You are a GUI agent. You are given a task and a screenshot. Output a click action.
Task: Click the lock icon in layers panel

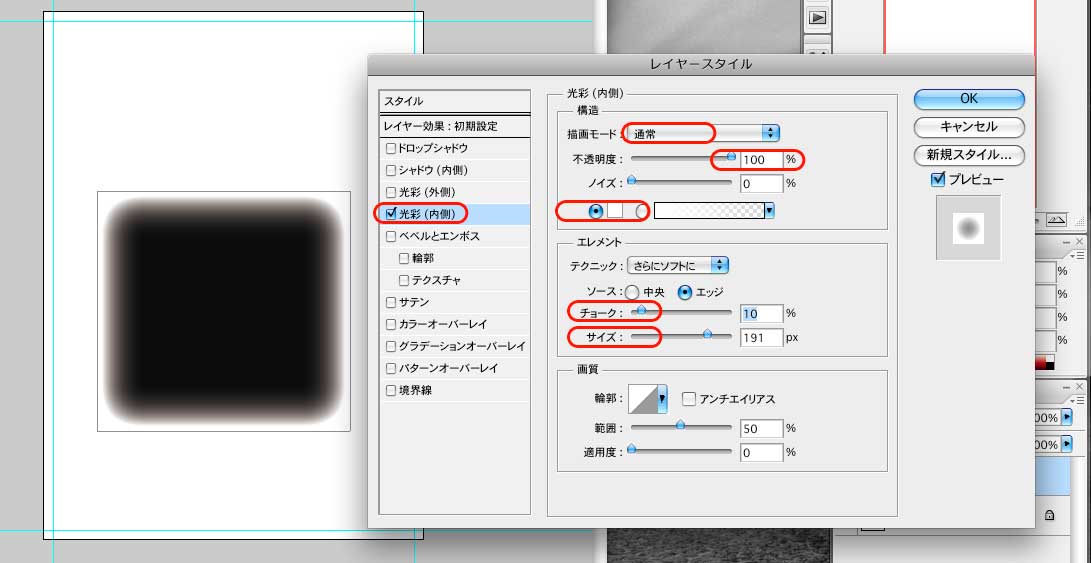pos(1049,515)
